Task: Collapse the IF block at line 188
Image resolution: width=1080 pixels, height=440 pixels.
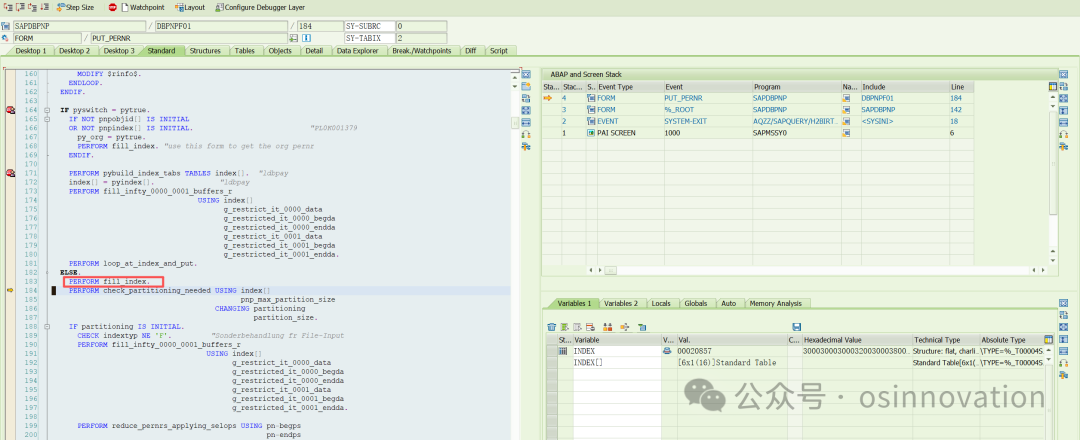Action: (x=46, y=326)
